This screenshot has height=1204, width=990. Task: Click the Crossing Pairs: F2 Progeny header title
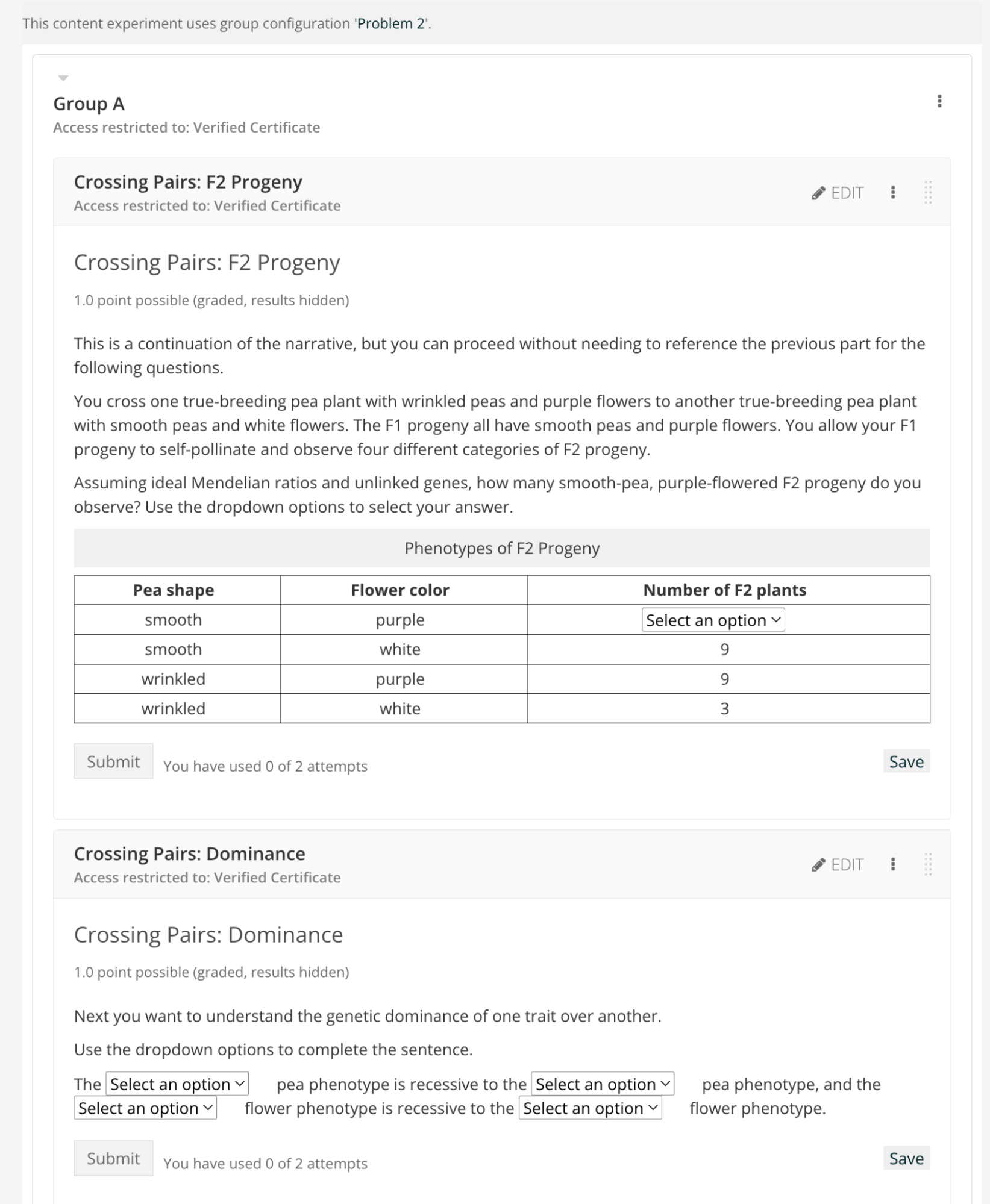(x=188, y=182)
